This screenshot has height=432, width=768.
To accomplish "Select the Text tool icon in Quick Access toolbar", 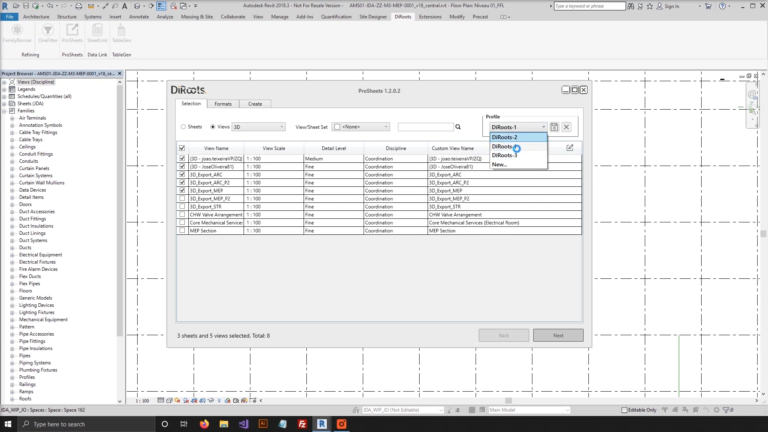I will click(124, 6).
